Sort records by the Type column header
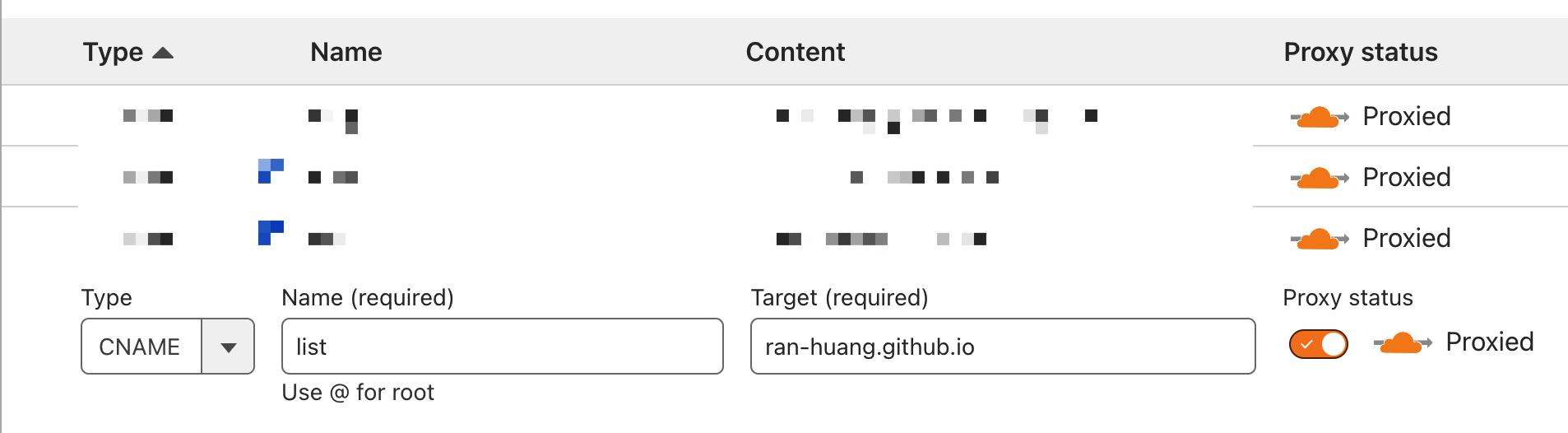1568x433 pixels. pyautogui.click(x=114, y=53)
